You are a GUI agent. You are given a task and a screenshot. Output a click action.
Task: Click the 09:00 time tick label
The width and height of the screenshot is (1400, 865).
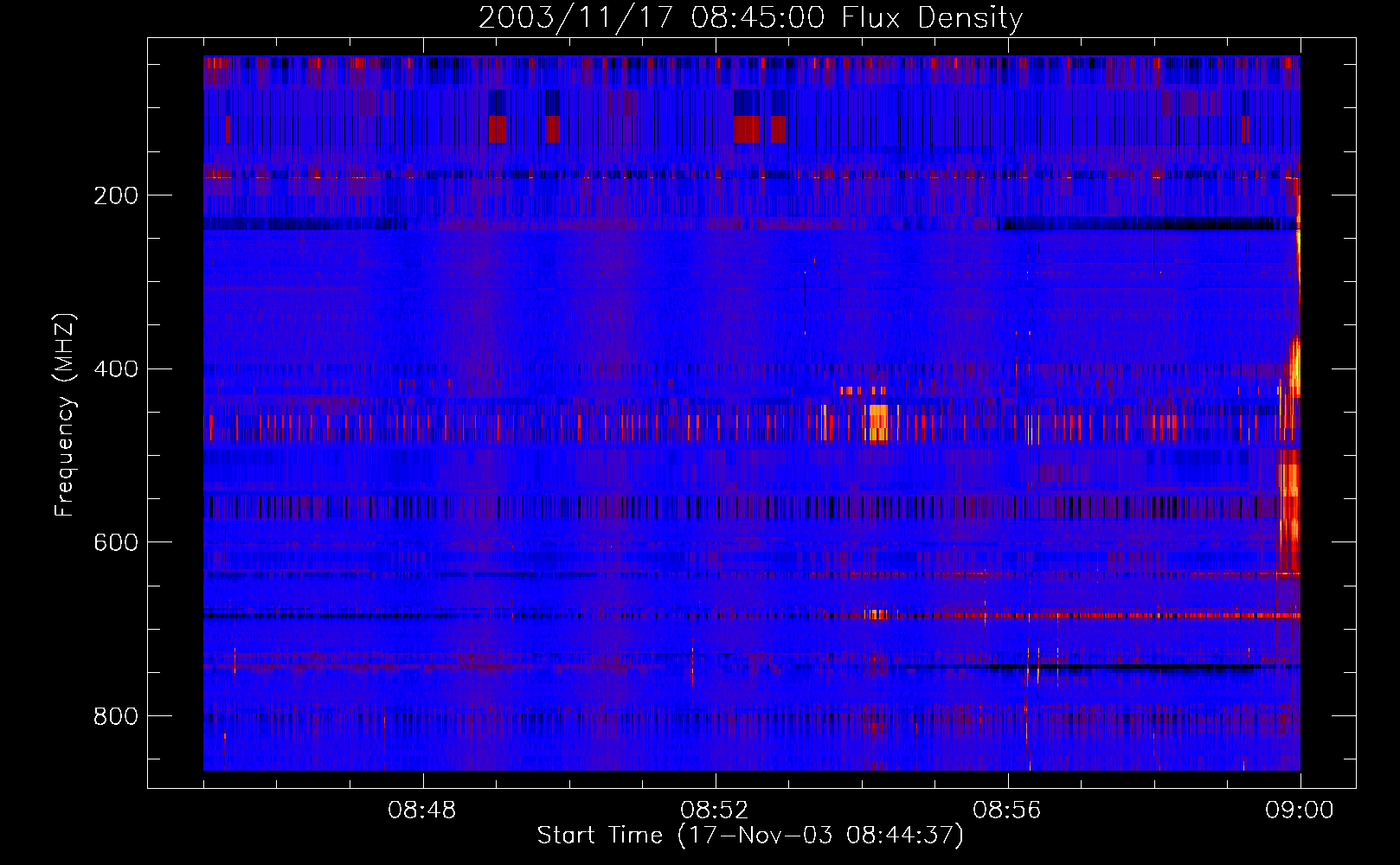coord(1300,811)
